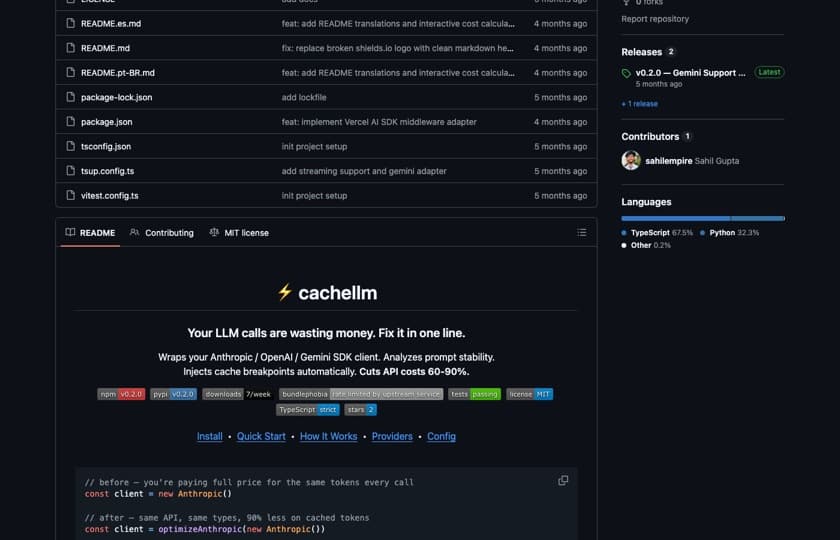The height and width of the screenshot is (540, 840).
Task: Click the bundlephobia badge
Action: click(361, 394)
